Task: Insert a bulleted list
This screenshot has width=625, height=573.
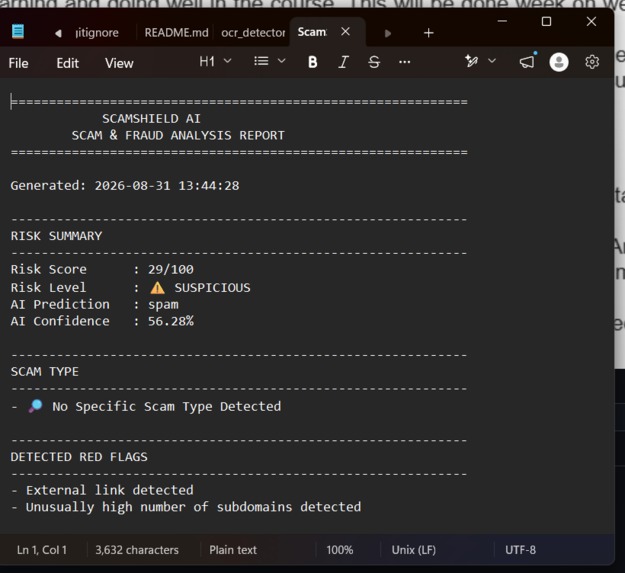Action: click(261, 61)
